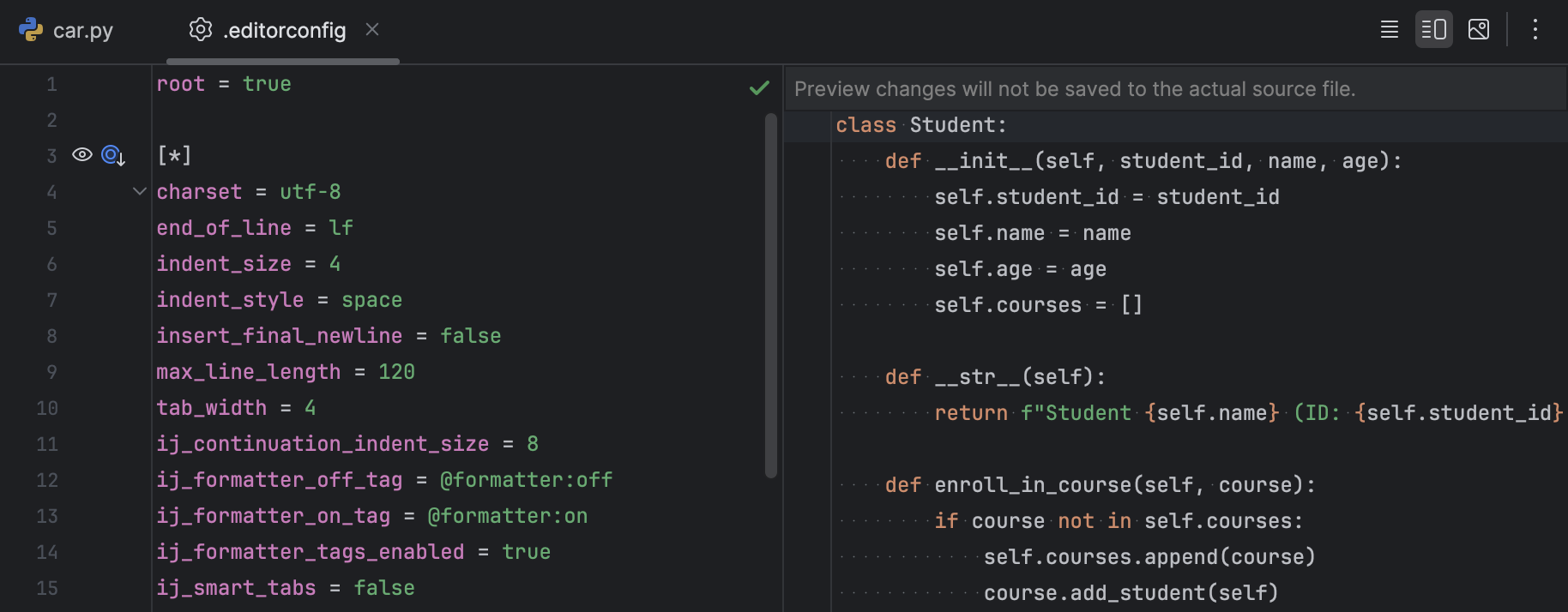Click the green inspection checkmark icon

(x=759, y=87)
